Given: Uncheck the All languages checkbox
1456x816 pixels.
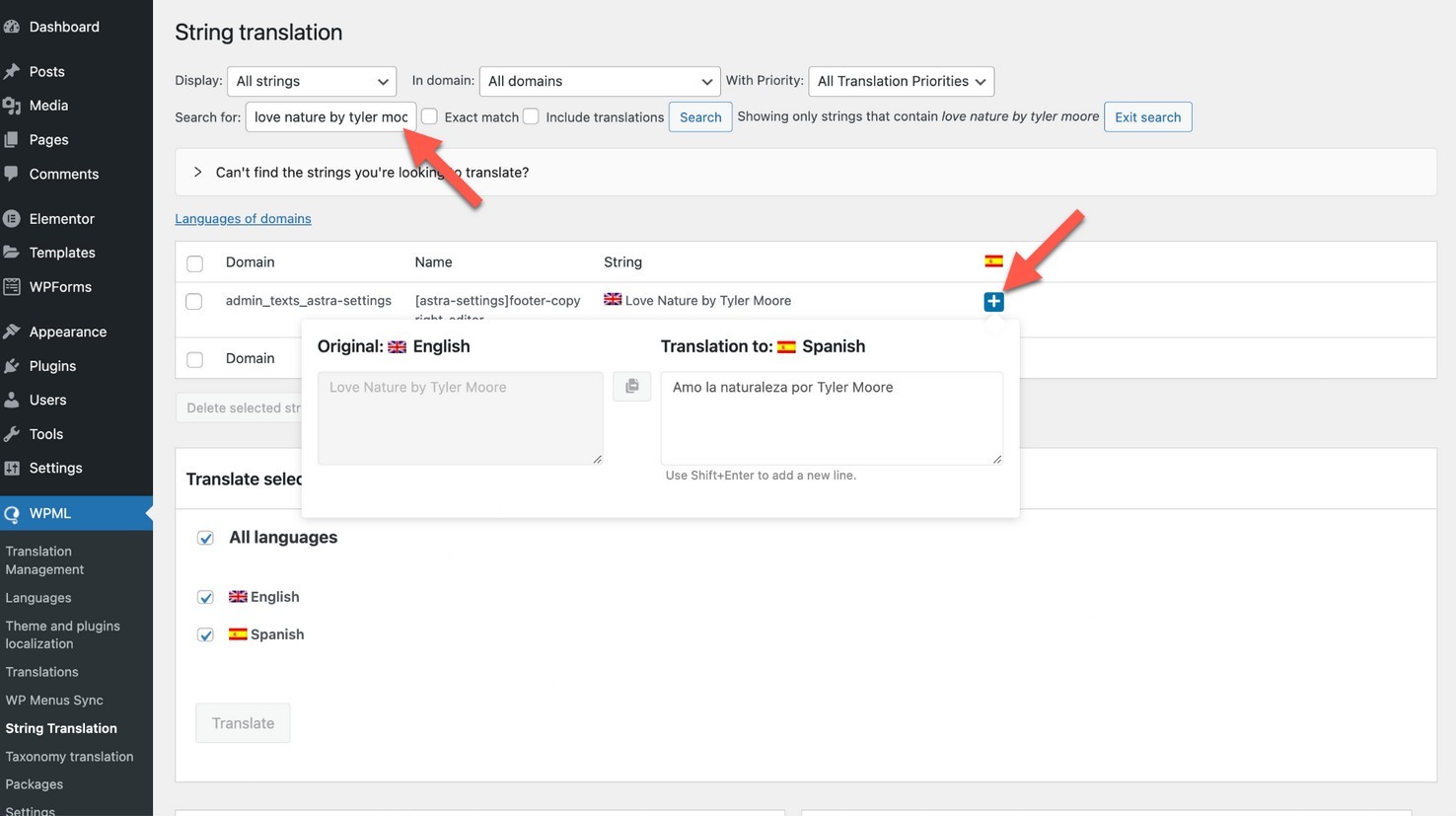Looking at the screenshot, I should pyautogui.click(x=205, y=538).
